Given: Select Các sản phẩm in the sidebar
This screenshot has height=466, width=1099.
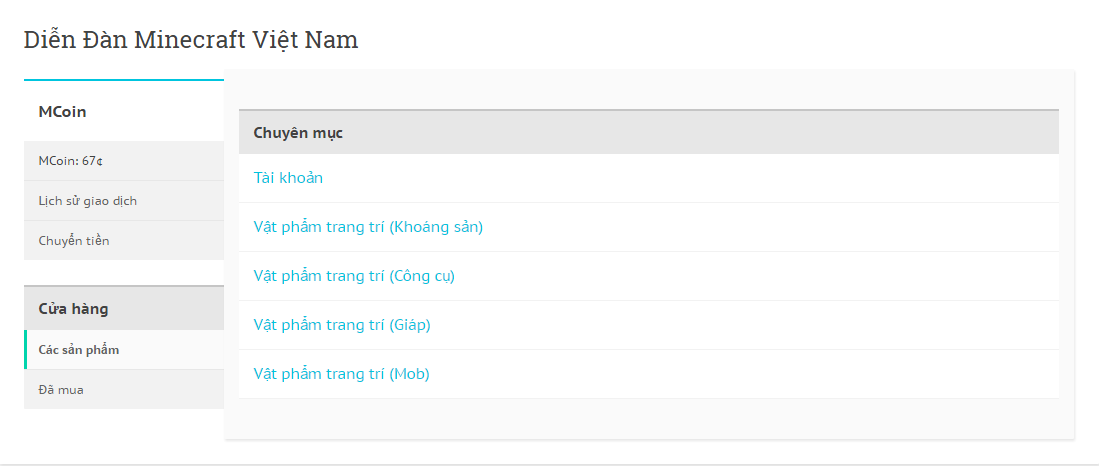Looking at the screenshot, I should pos(79,350).
